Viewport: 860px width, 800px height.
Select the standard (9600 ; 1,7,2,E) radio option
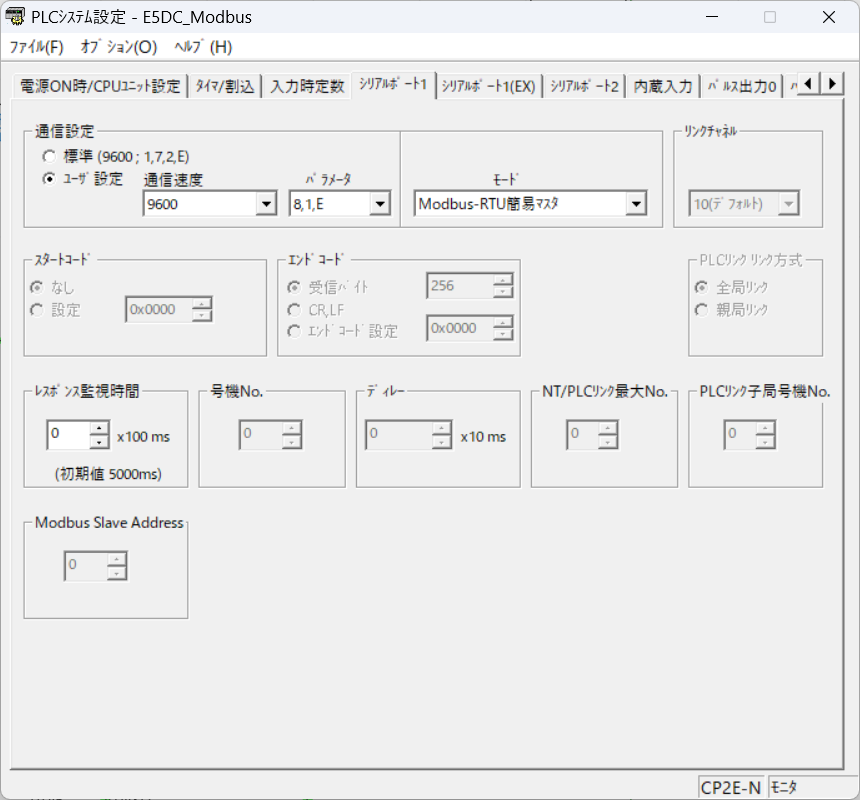pyautogui.click(x=49, y=157)
